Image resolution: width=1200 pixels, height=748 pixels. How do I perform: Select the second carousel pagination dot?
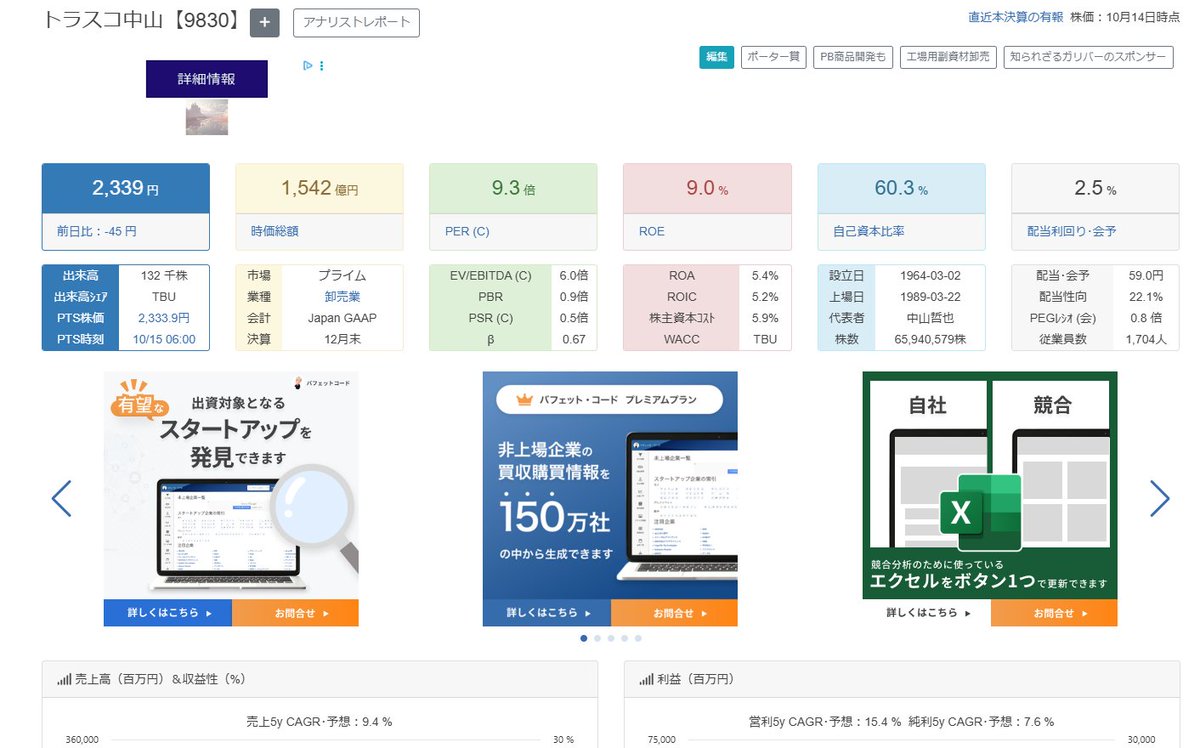coord(597,637)
